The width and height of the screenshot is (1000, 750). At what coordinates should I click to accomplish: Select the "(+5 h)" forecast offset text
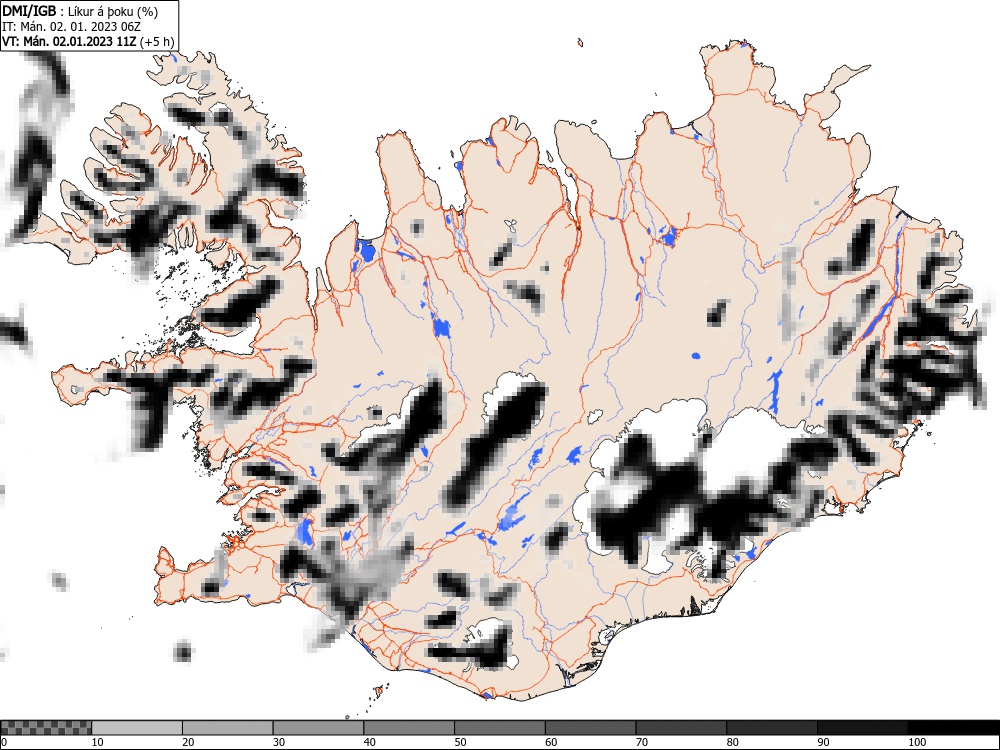pyautogui.click(x=157, y=42)
